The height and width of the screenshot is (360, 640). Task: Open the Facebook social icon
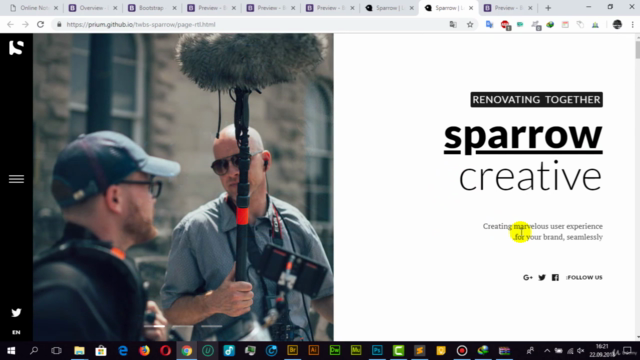coord(555,278)
